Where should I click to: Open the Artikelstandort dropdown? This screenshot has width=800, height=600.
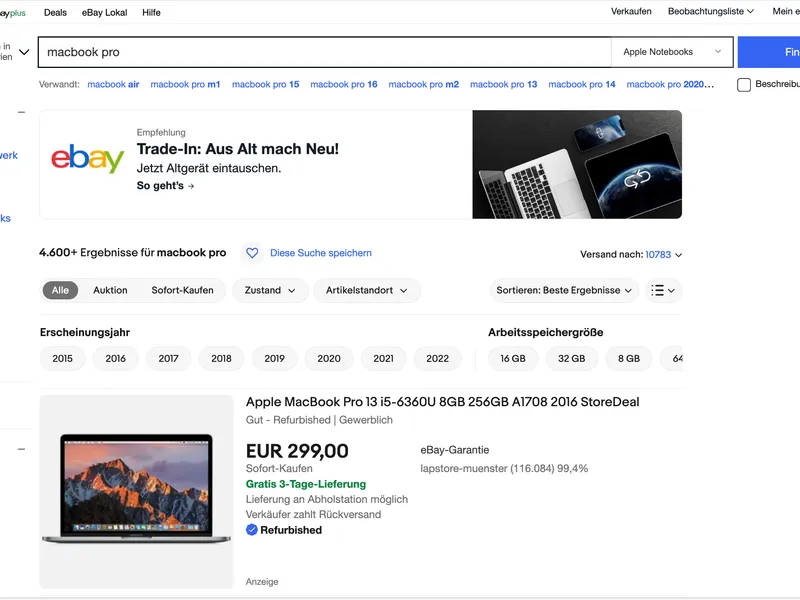pos(366,290)
